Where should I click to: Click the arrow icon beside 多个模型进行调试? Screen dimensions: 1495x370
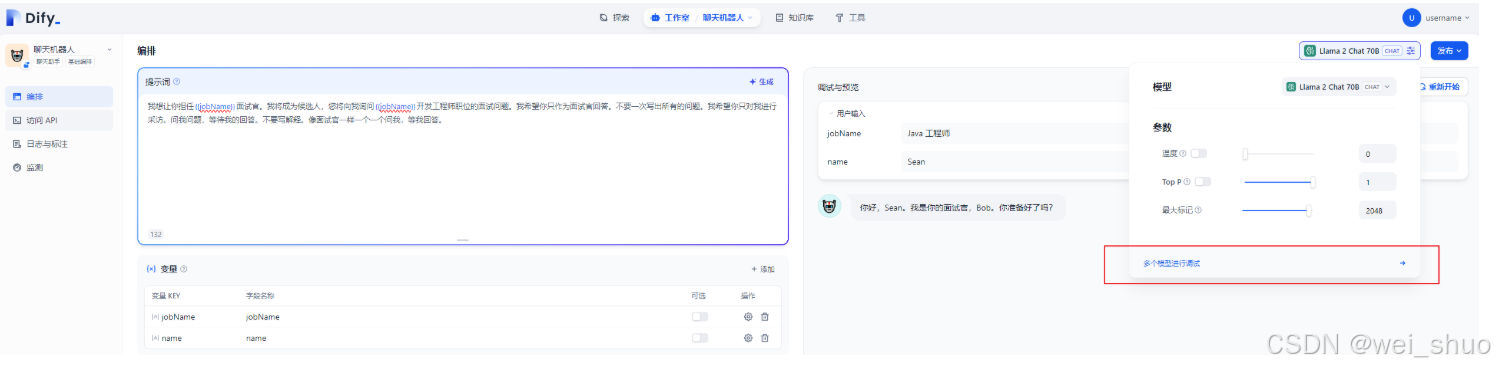pos(1403,263)
